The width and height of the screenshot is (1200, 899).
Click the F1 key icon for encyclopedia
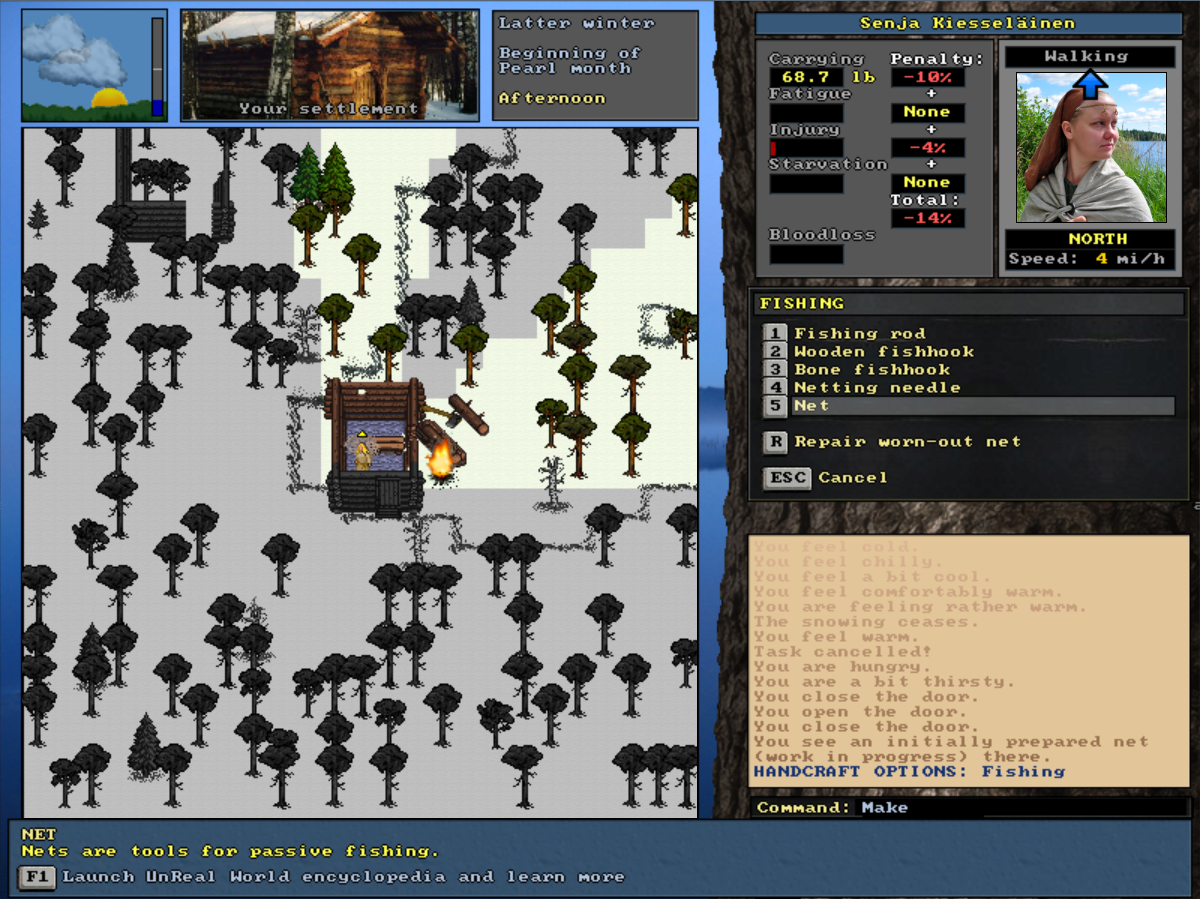36,877
